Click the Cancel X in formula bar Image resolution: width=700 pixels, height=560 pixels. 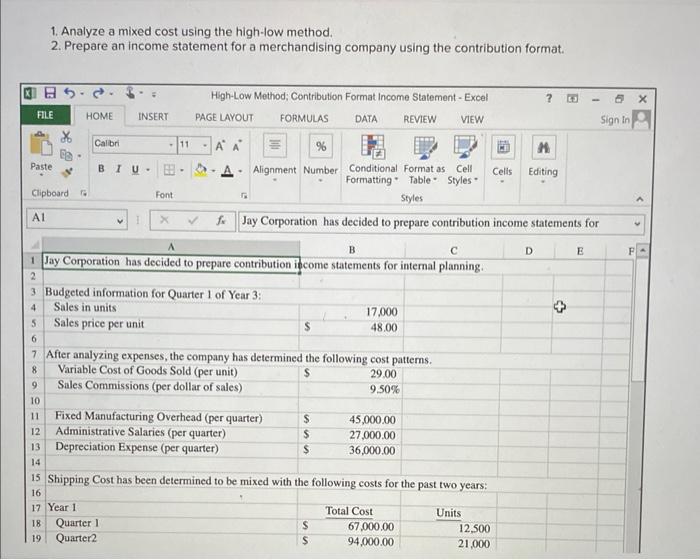pos(164,219)
